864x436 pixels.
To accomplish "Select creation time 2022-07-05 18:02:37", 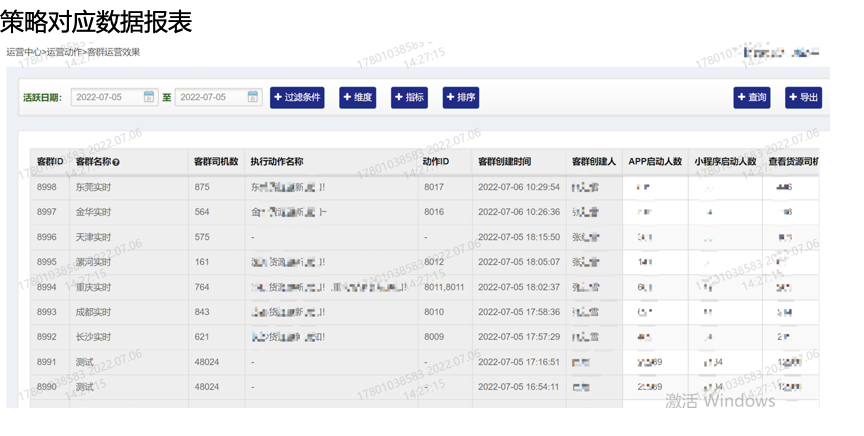I will pos(519,287).
